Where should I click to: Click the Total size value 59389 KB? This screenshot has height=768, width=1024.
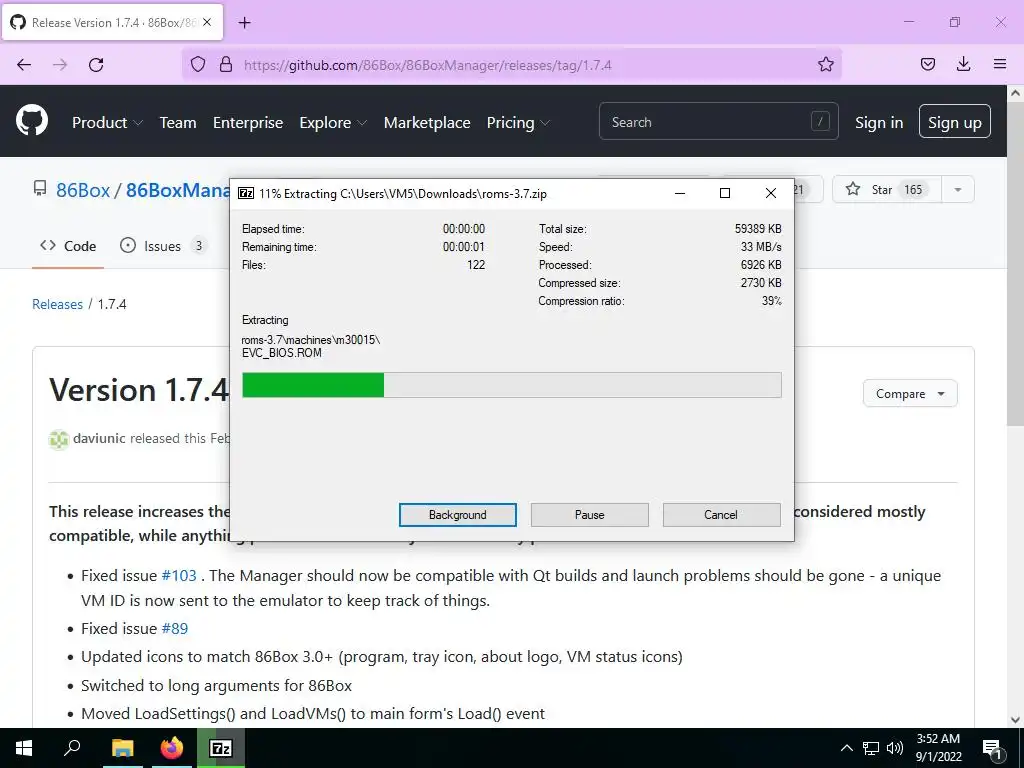tap(758, 229)
